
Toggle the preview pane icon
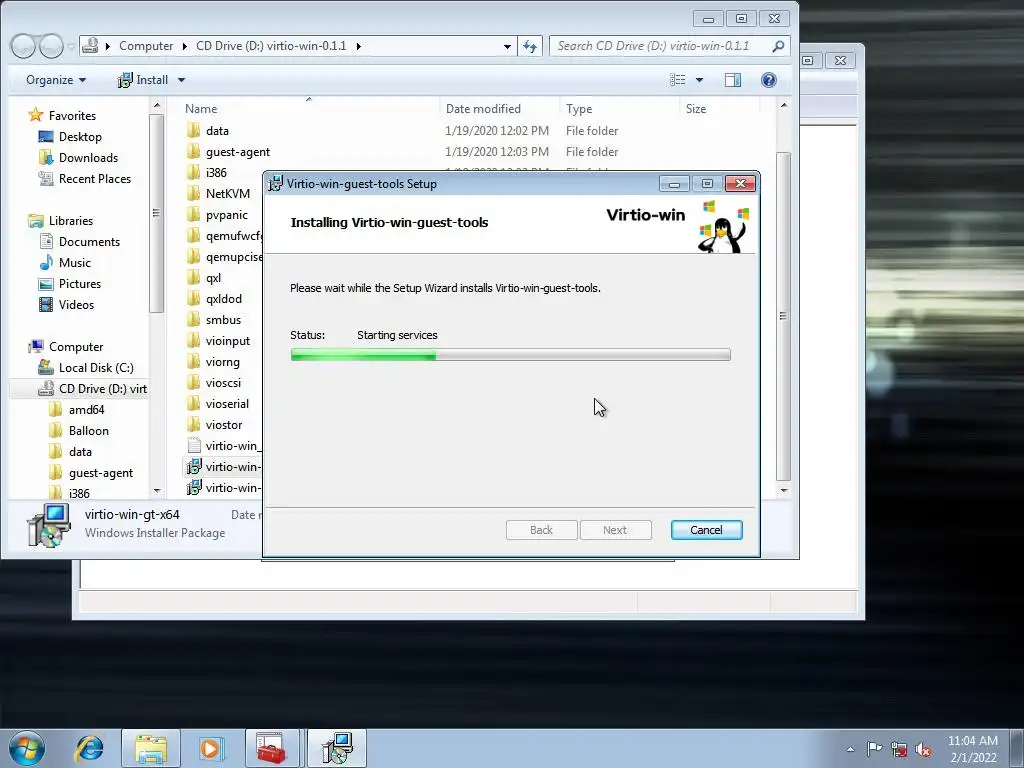pyautogui.click(x=733, y=80)
